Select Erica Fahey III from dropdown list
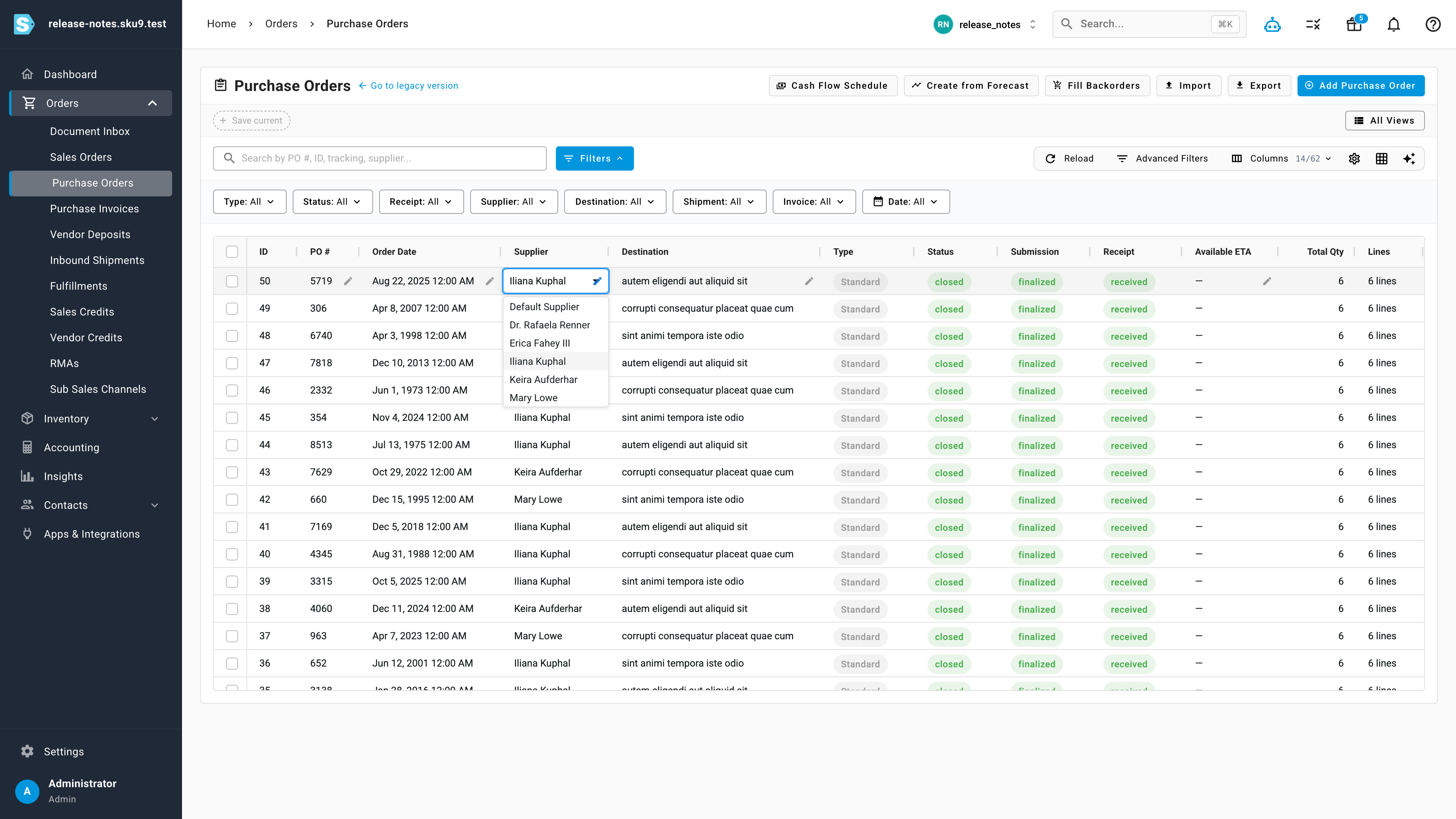Viewport: 1456px width, 819px height. point(555,343)
